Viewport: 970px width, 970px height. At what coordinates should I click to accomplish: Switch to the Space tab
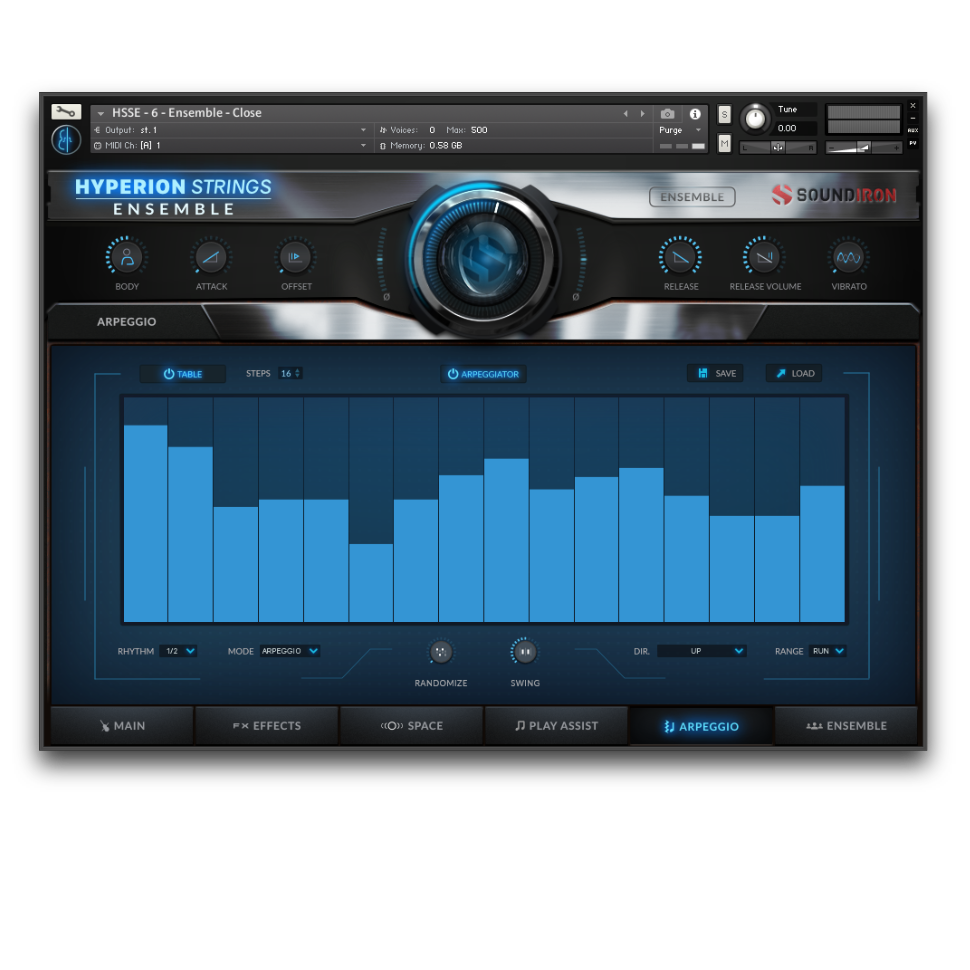point(411,726)
